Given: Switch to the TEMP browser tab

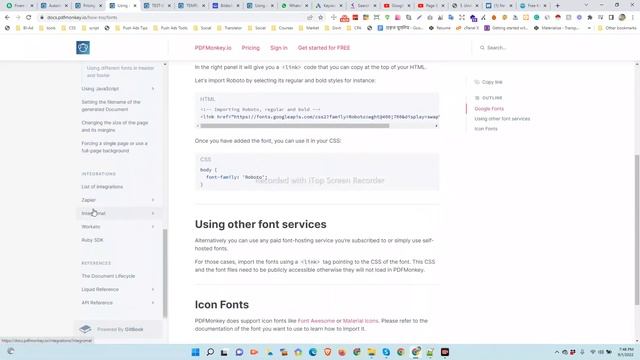Looking at the screenshot, I should (191, 6).
